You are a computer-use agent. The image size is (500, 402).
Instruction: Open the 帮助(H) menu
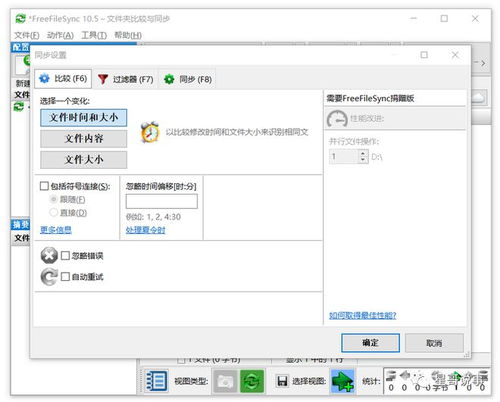(128, 35)
